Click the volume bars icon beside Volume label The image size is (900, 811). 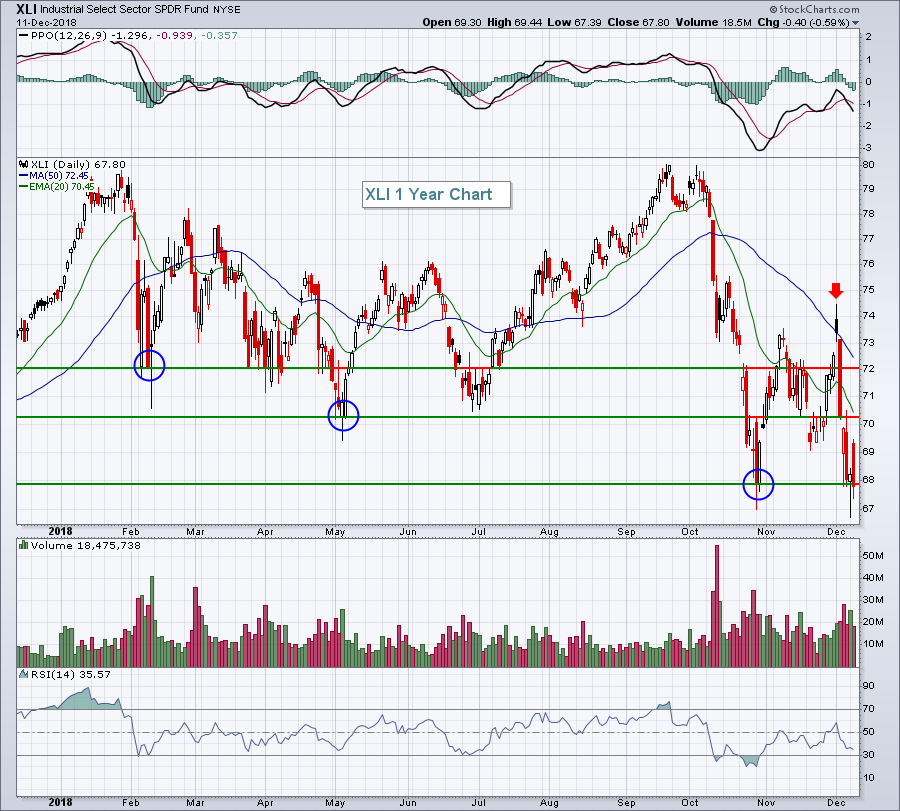click(24, 545)
